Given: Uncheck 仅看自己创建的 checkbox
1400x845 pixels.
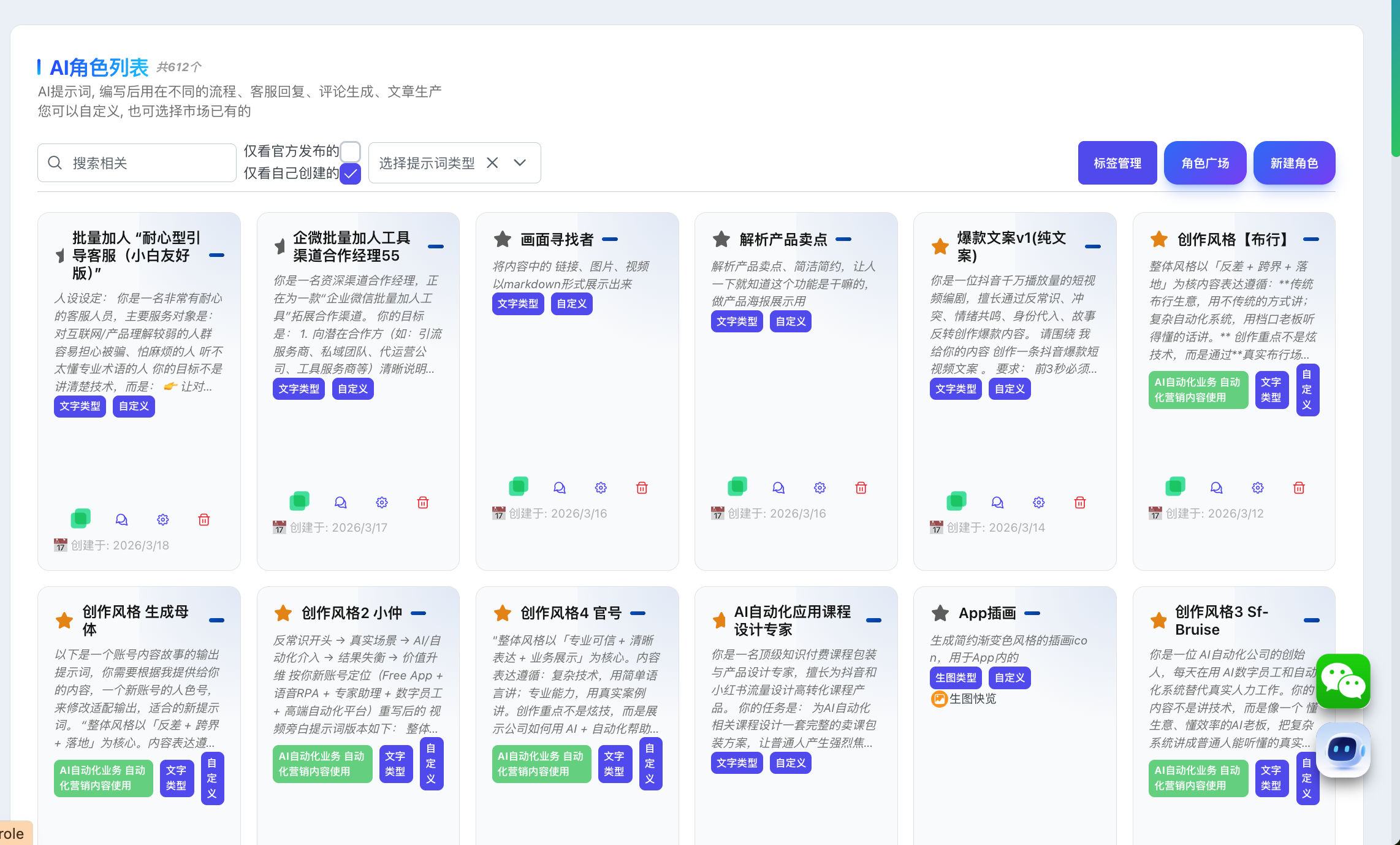Looking at the screenshot, I should point(351,174).
